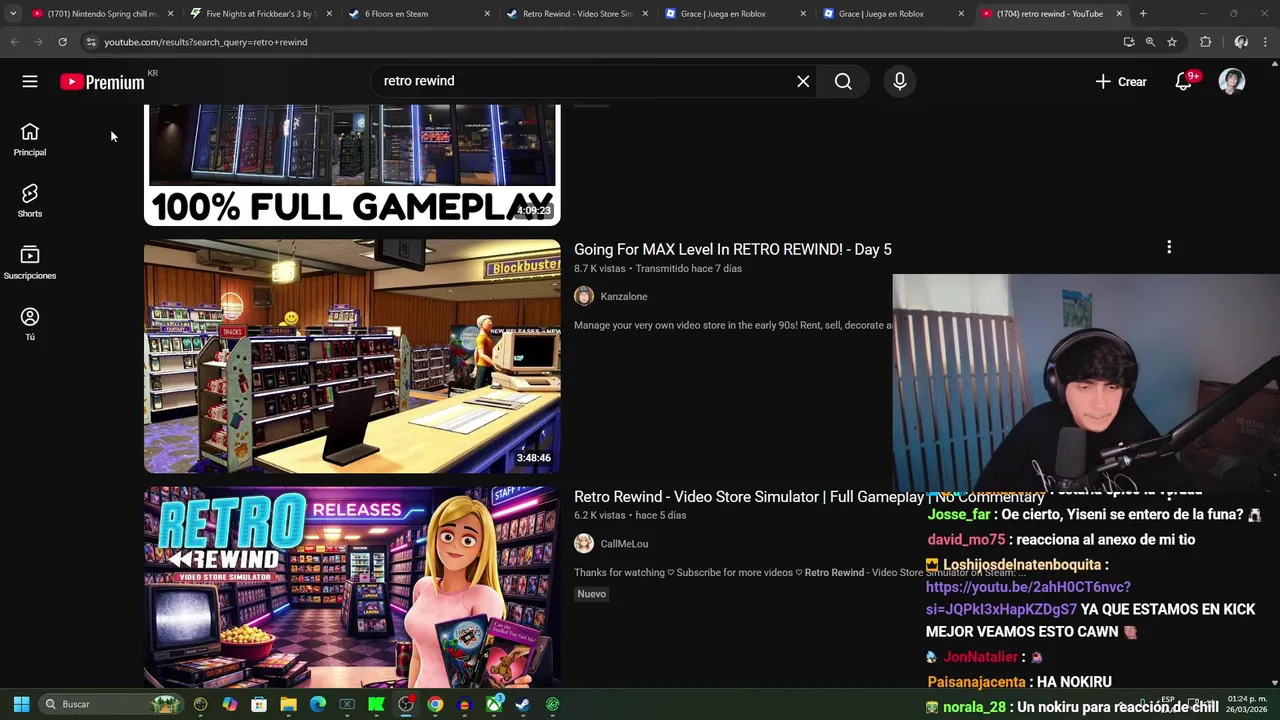The width and height of the screenshot is (1280, 720).
Task: Open Xbox app from the taskbar
Action: coord(494,704)
